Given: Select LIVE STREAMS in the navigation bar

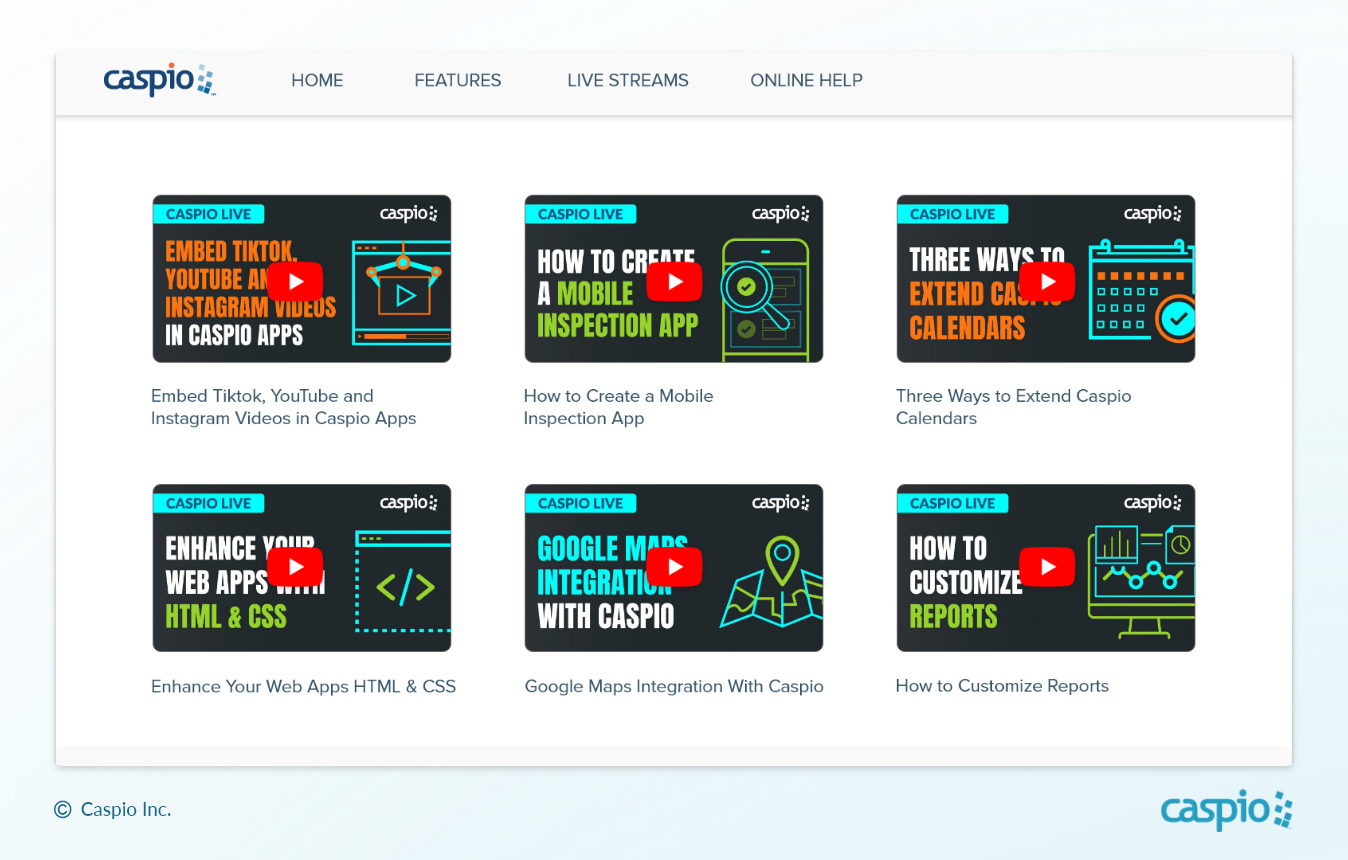Looking at the screenshot, I should tap(628, 80).
